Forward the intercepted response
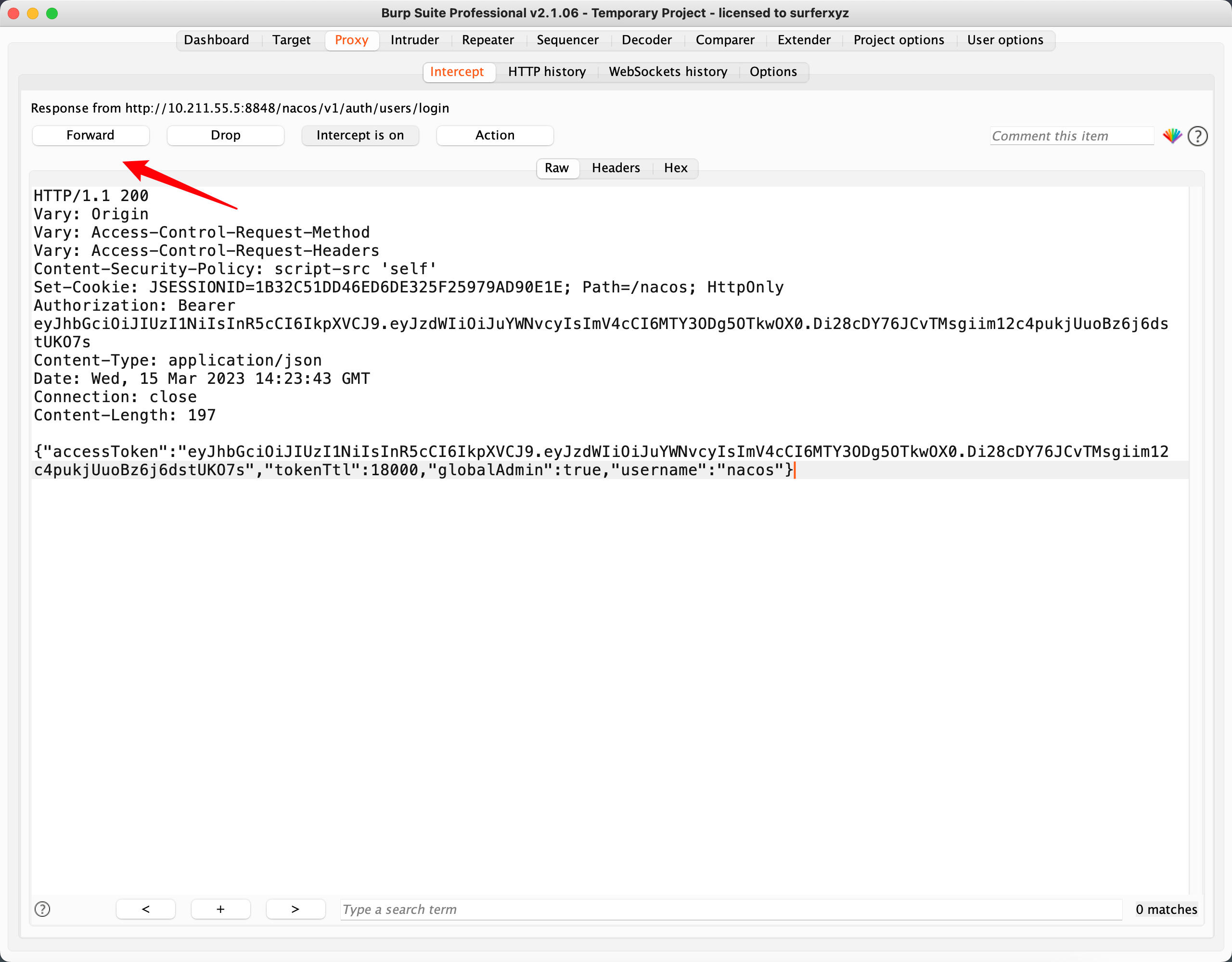This screenshot has width=1232, height=962. (90, 135)
